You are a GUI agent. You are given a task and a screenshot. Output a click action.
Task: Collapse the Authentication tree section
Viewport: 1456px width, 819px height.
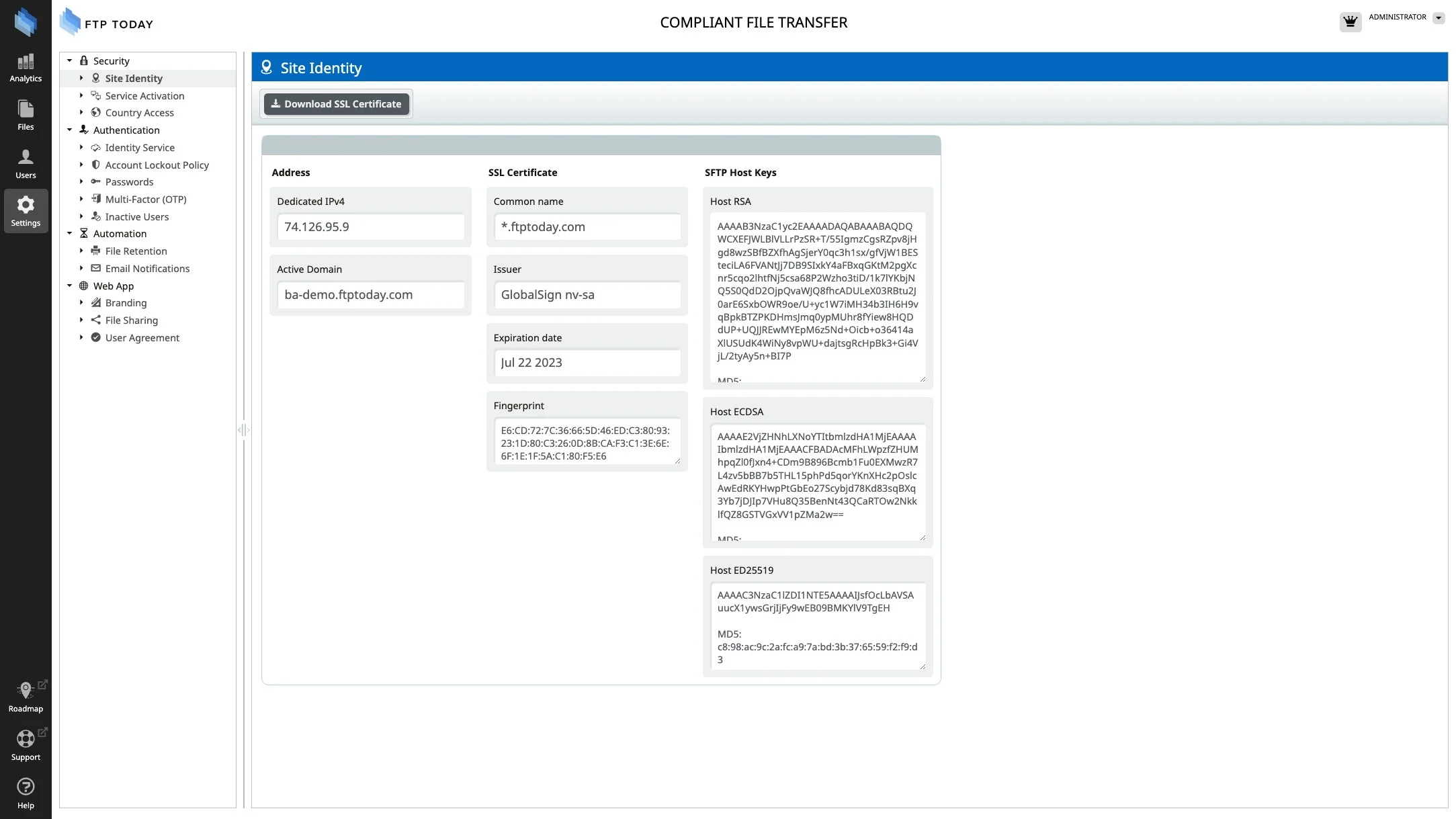click(x=69, y=130)
